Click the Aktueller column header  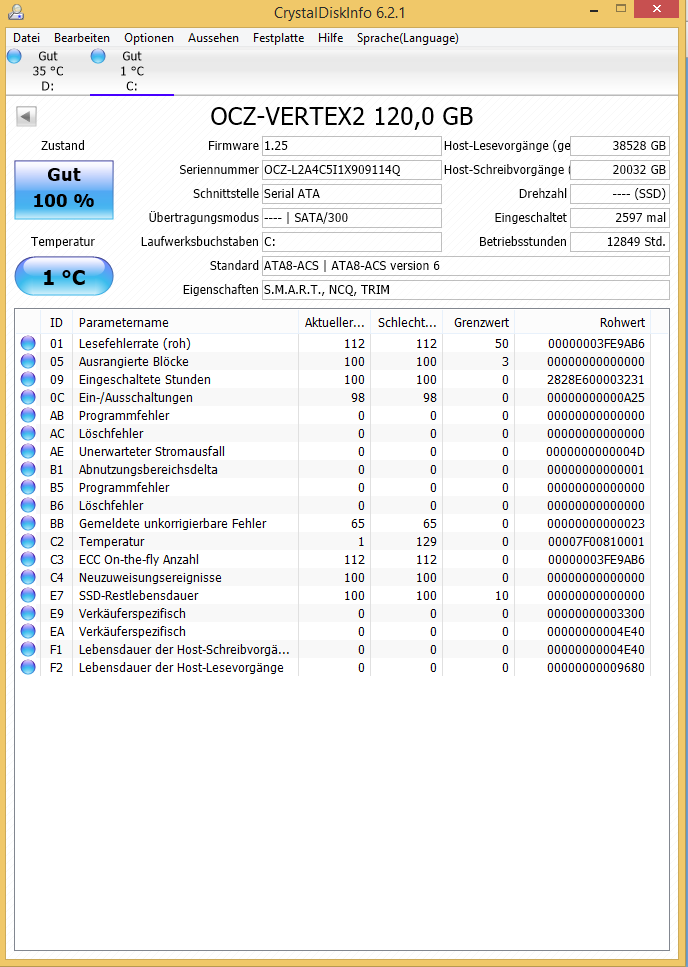[x=334, y=323]
